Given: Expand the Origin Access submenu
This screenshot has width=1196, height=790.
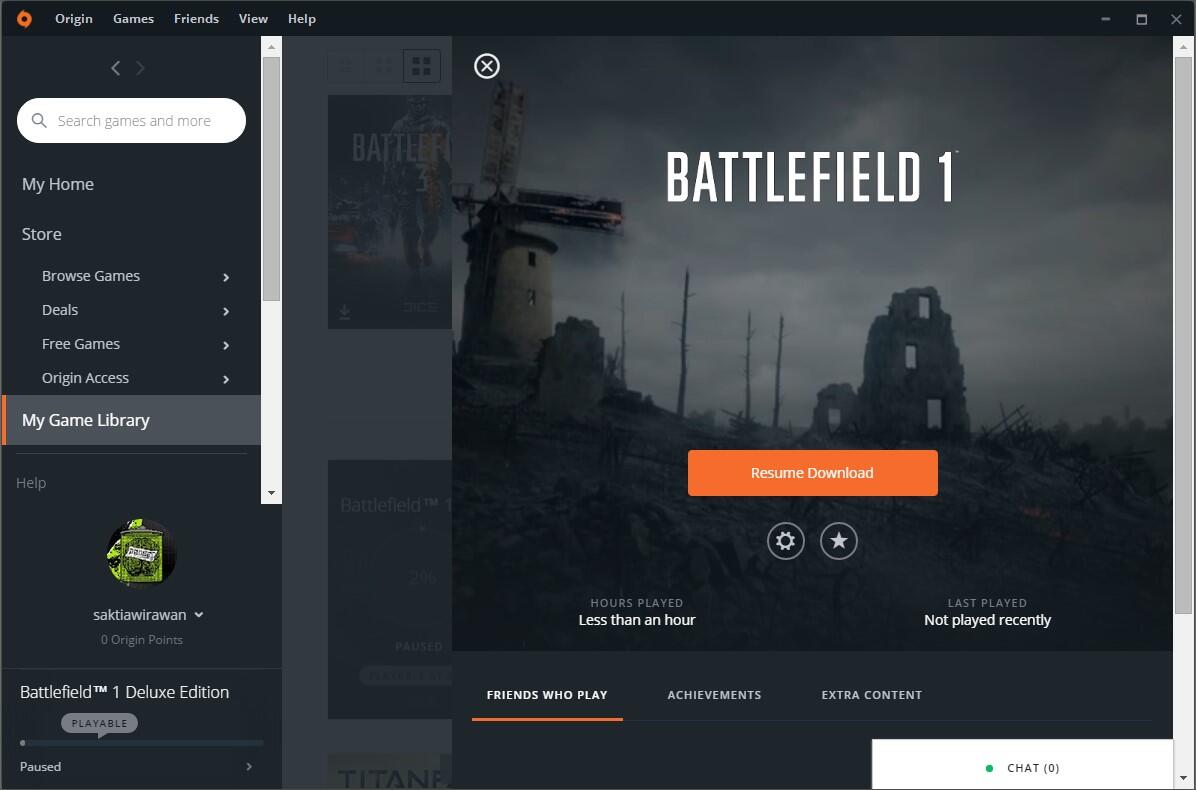Looking at the screenshot, I should point(226,379).
